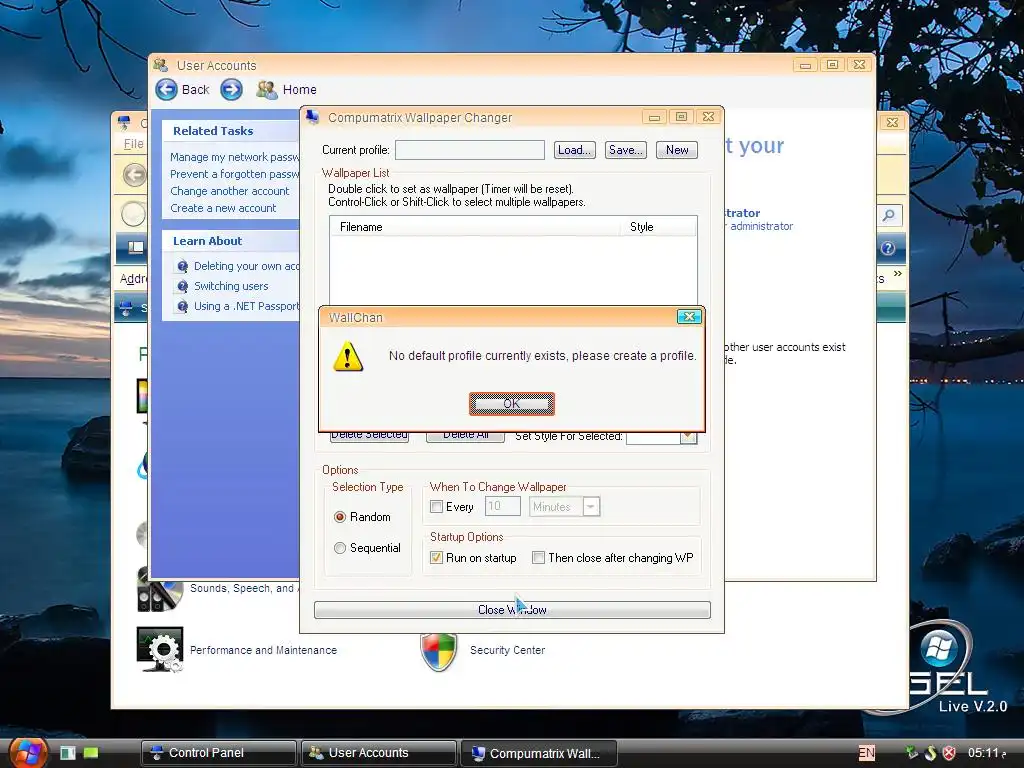Click the green quick launch taskbar icon
This screenshot has width=1024, height=768.
(91, 753)
